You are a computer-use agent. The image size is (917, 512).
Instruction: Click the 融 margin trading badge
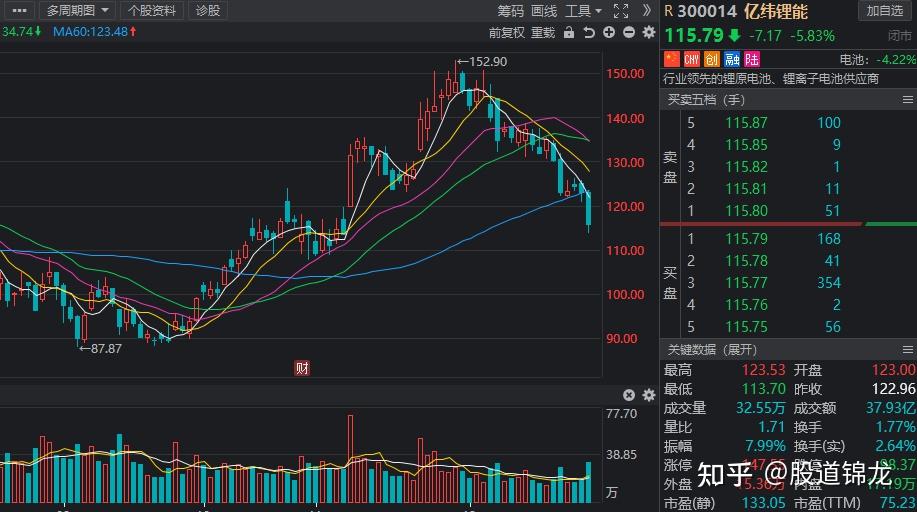click(732, 59)
